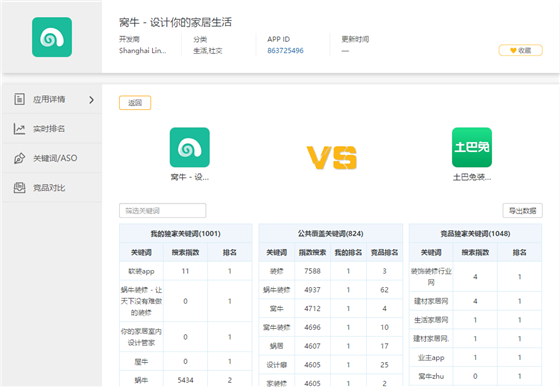Click keyword 屋牛 in my exclusive table
The height and width of the screenshot is (387, 560).
tap(141, 362)
